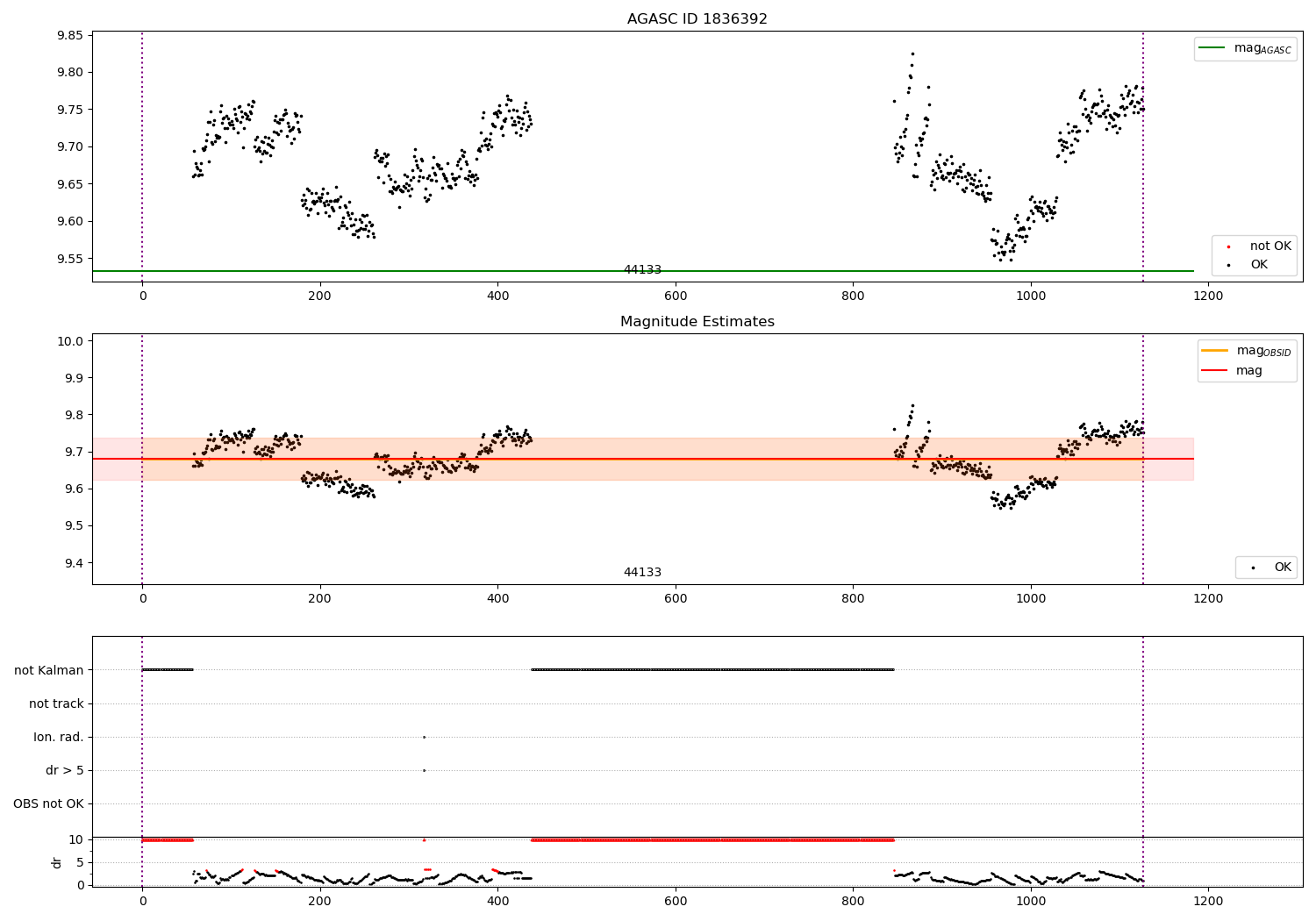1316x921 pixels.
Task: Click the x-axis tick 1200 of the bottom plot
Action: [x=1208, y=902]
